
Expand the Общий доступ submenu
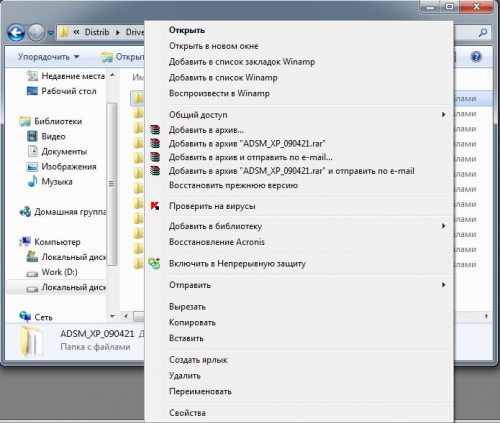click(443, 115)
